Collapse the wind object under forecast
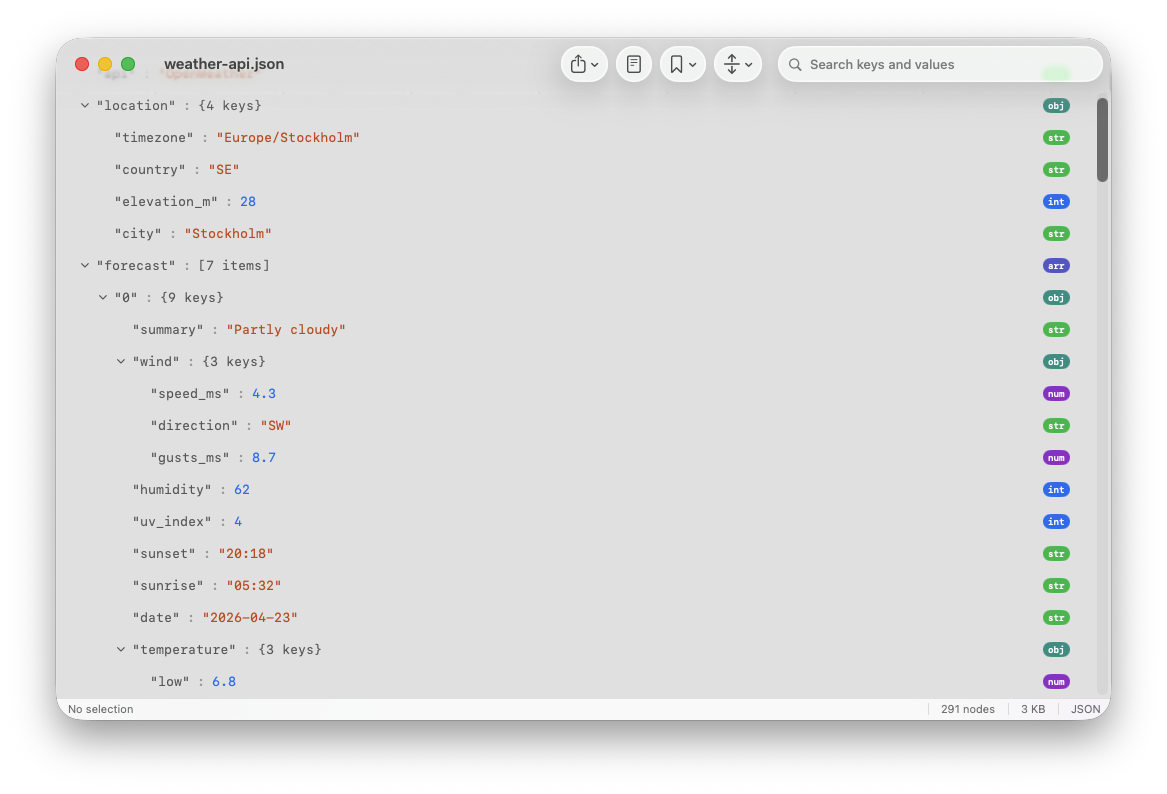This screenshot has width=1167, height=794. point(120,361)
